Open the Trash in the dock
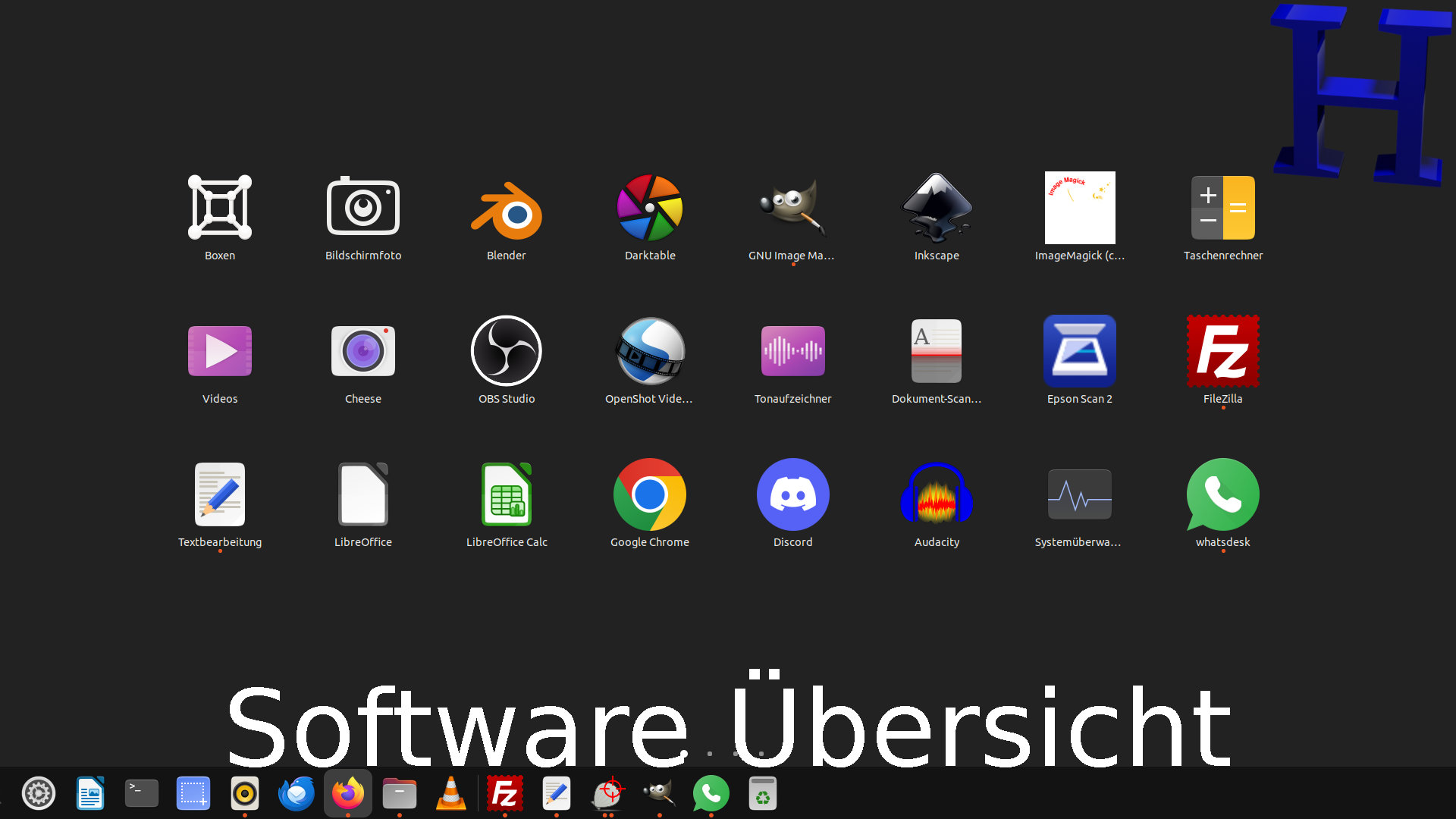Viewport: 1456px width, 819px height. coord(763,794)
